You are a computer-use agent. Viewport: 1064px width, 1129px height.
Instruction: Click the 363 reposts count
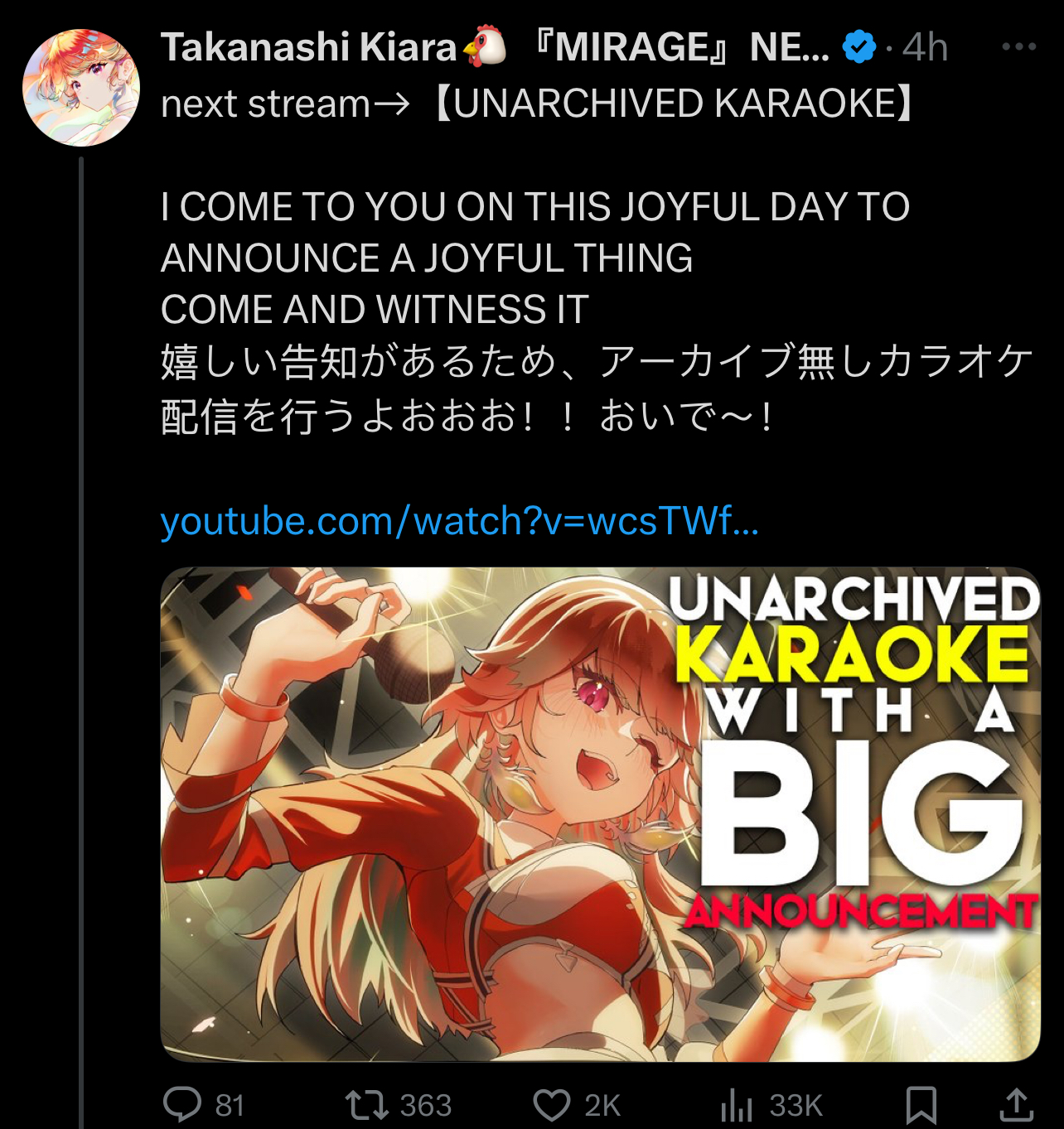(x=426, y=1106)
